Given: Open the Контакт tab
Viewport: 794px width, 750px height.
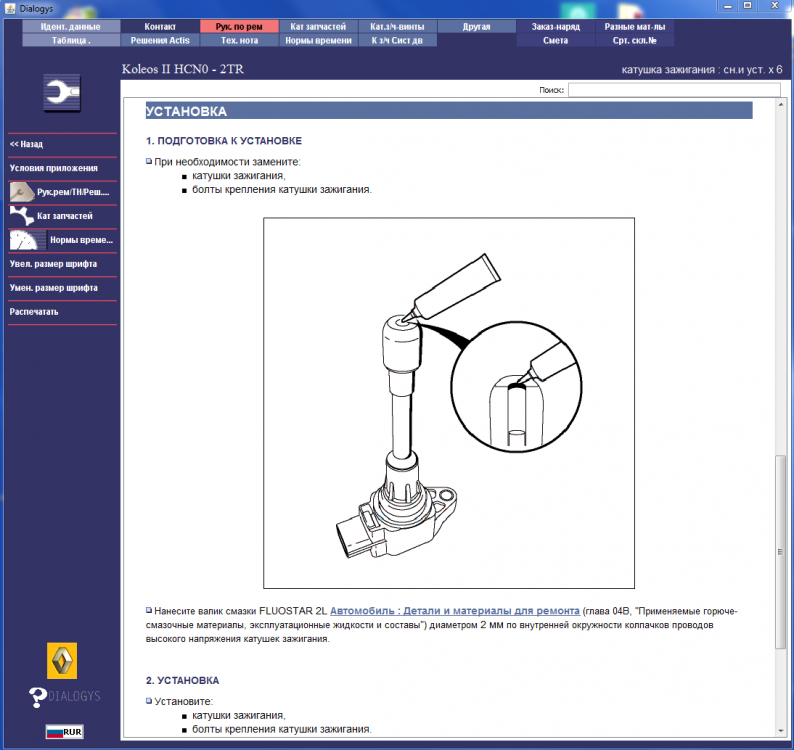Looking at the screenshot, I should click(160, 26).
